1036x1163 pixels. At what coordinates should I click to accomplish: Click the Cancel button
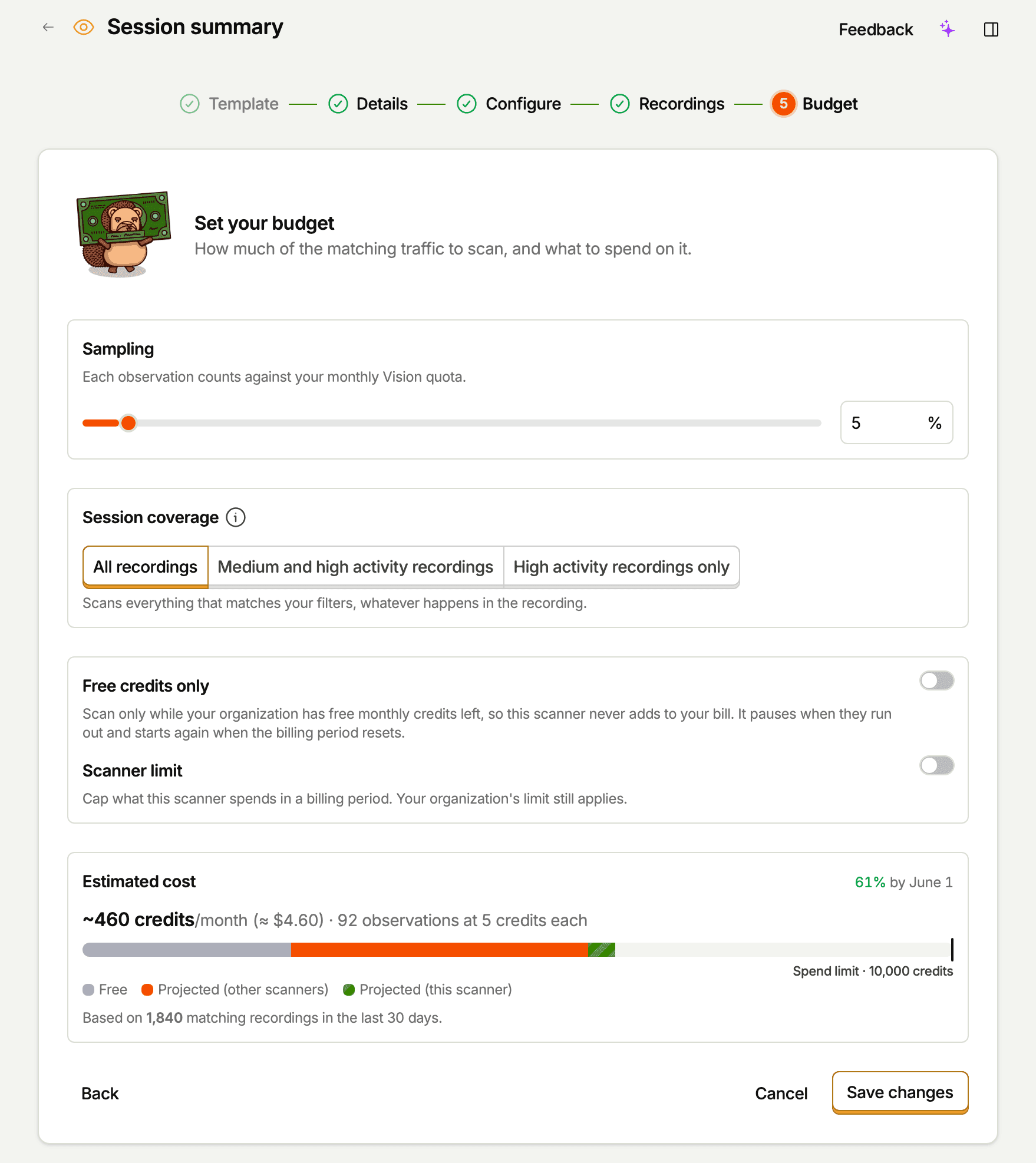[x=781, y=1093]
